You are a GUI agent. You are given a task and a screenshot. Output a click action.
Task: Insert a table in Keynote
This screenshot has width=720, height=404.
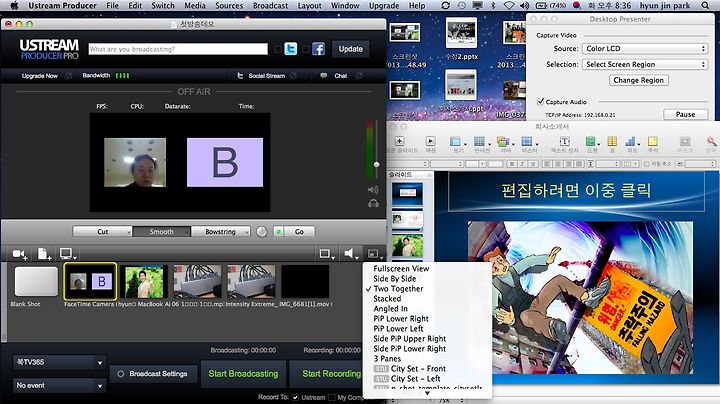click(612, 141)
